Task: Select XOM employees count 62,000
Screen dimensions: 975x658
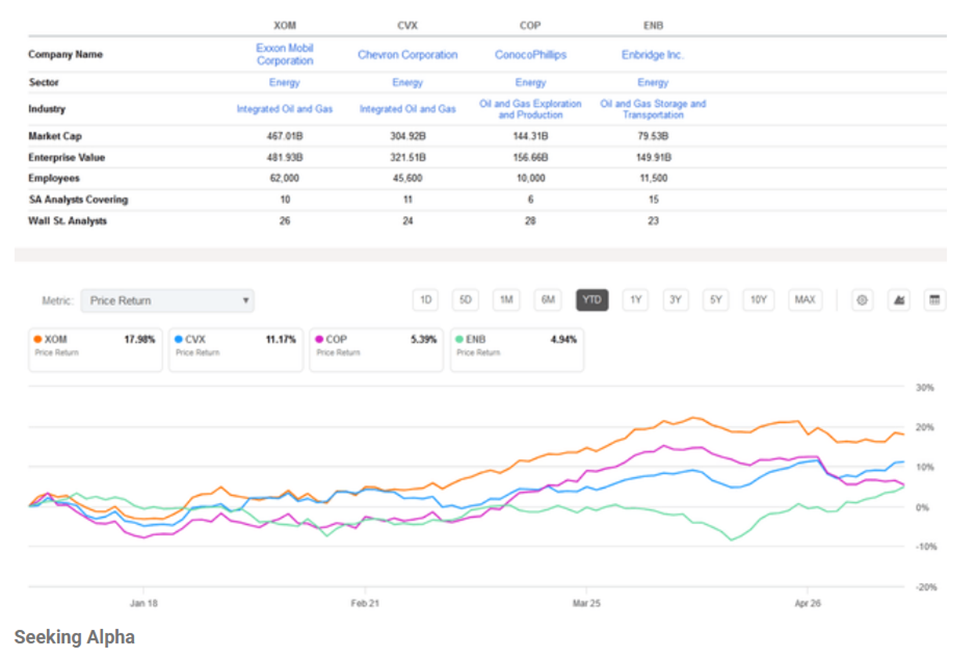Action: (285, 178)
